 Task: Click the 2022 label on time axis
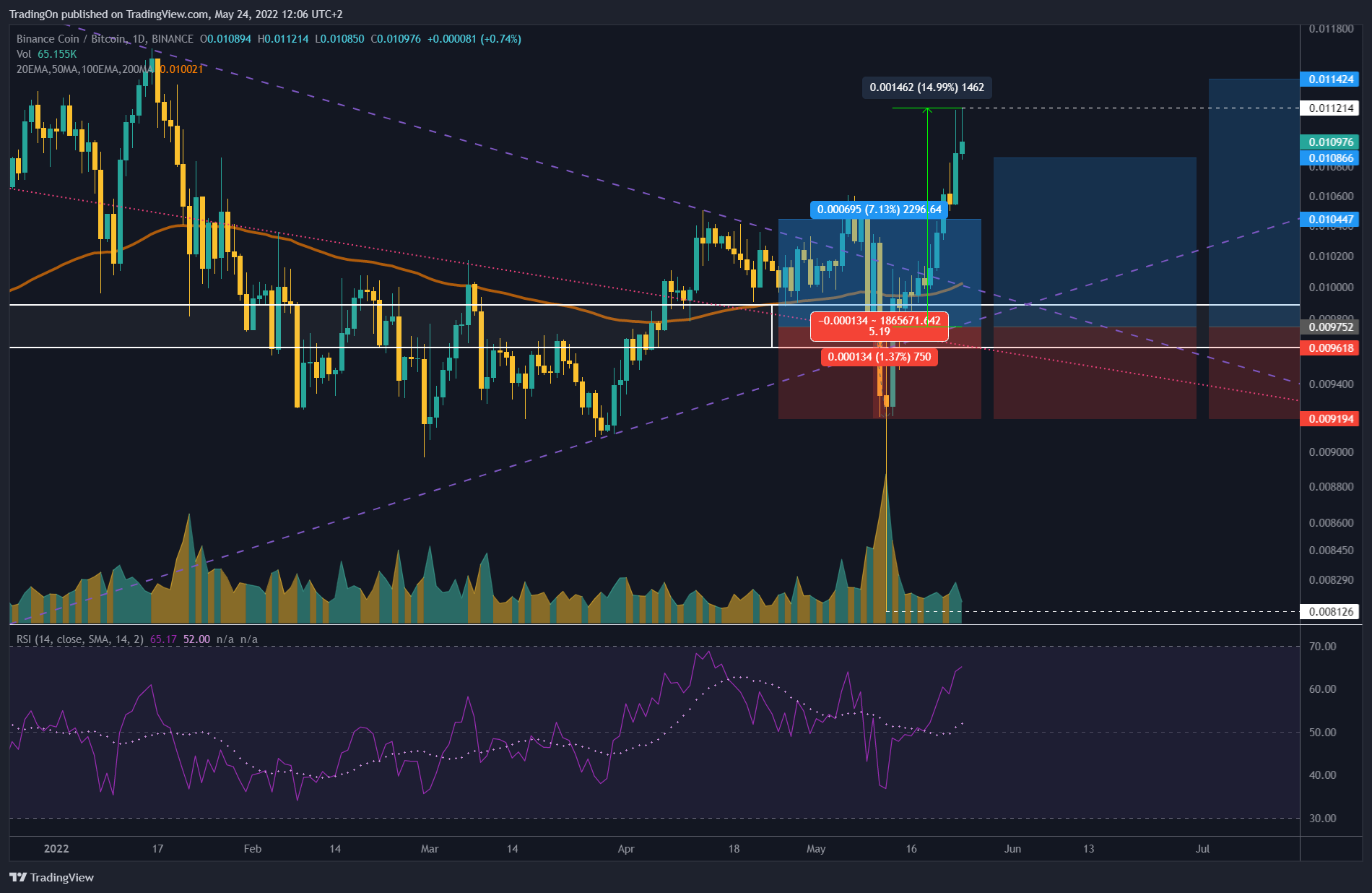point(56,849)
